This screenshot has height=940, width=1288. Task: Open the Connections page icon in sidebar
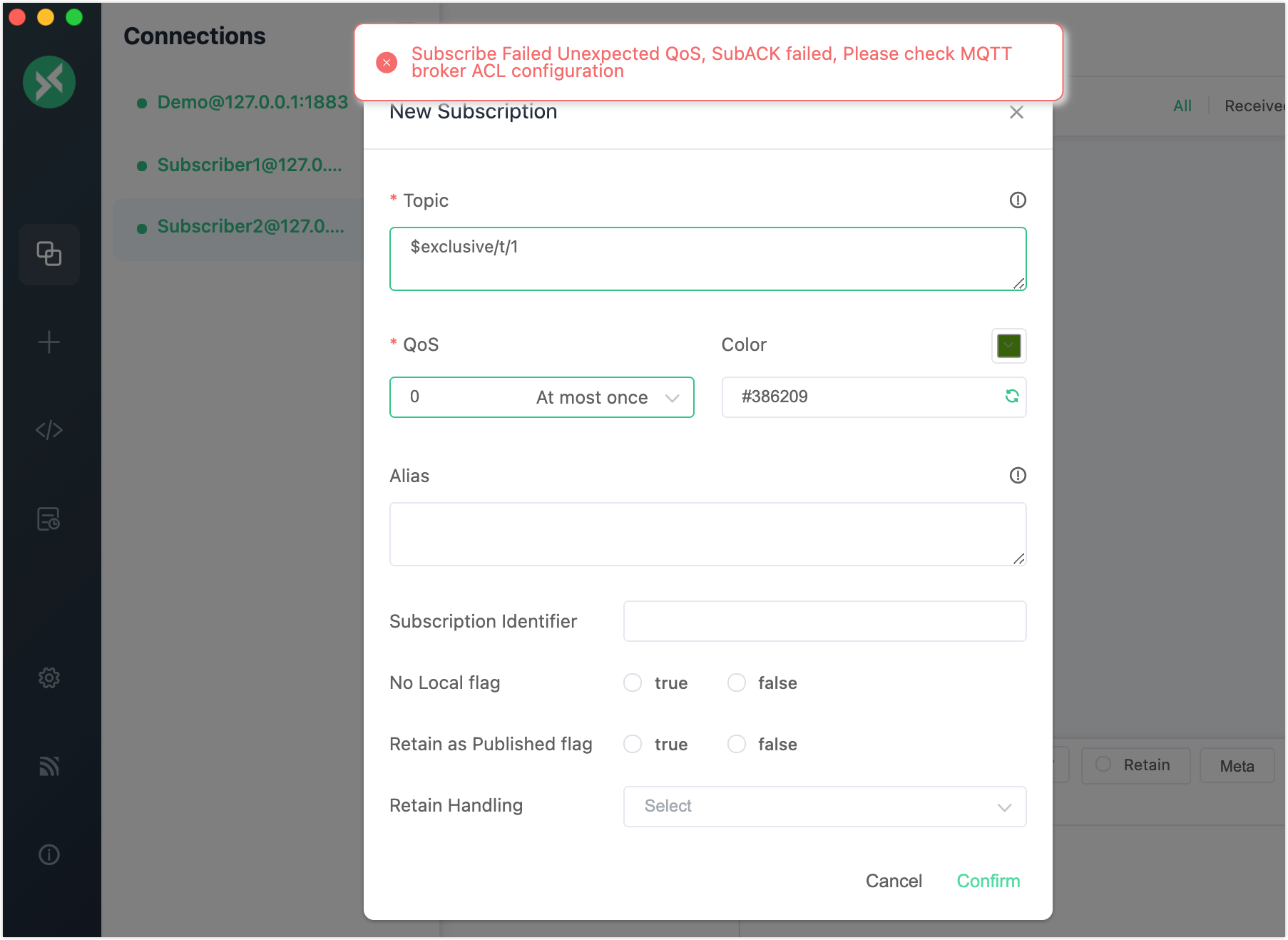coord(48,254)
